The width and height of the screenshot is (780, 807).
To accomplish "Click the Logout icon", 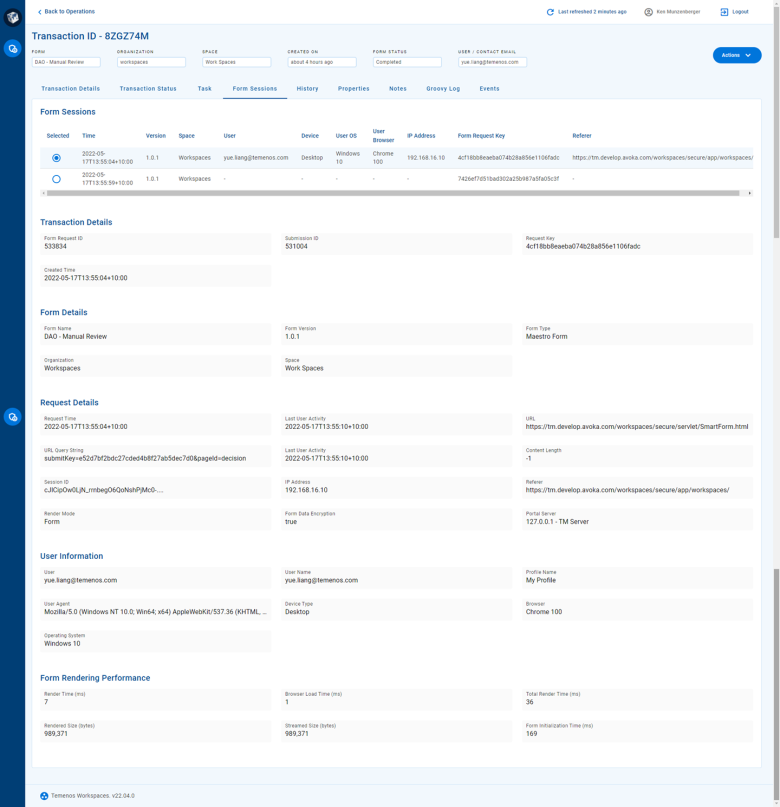I will coord(724,12).
